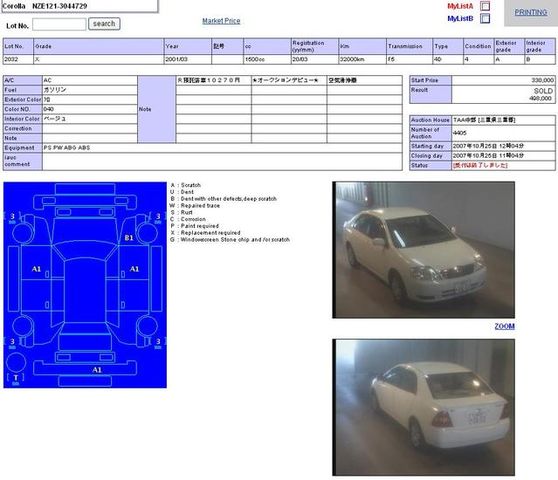The width and height of the screenshot is (558, 480).
Task: Click the Condition column header
Action: (x=479, y=46)
